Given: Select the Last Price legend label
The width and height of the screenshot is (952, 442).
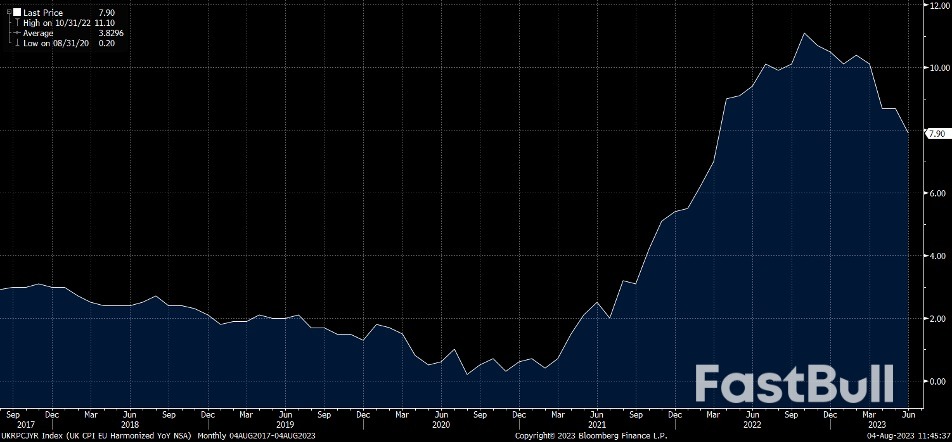Looking at the screenshot, I should tap(43, 11).
